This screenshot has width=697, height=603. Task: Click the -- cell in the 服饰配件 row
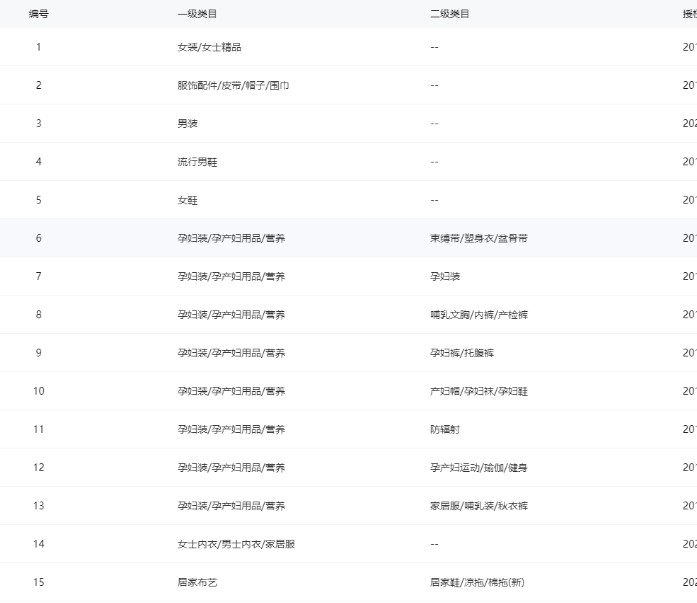click(434, 85)
